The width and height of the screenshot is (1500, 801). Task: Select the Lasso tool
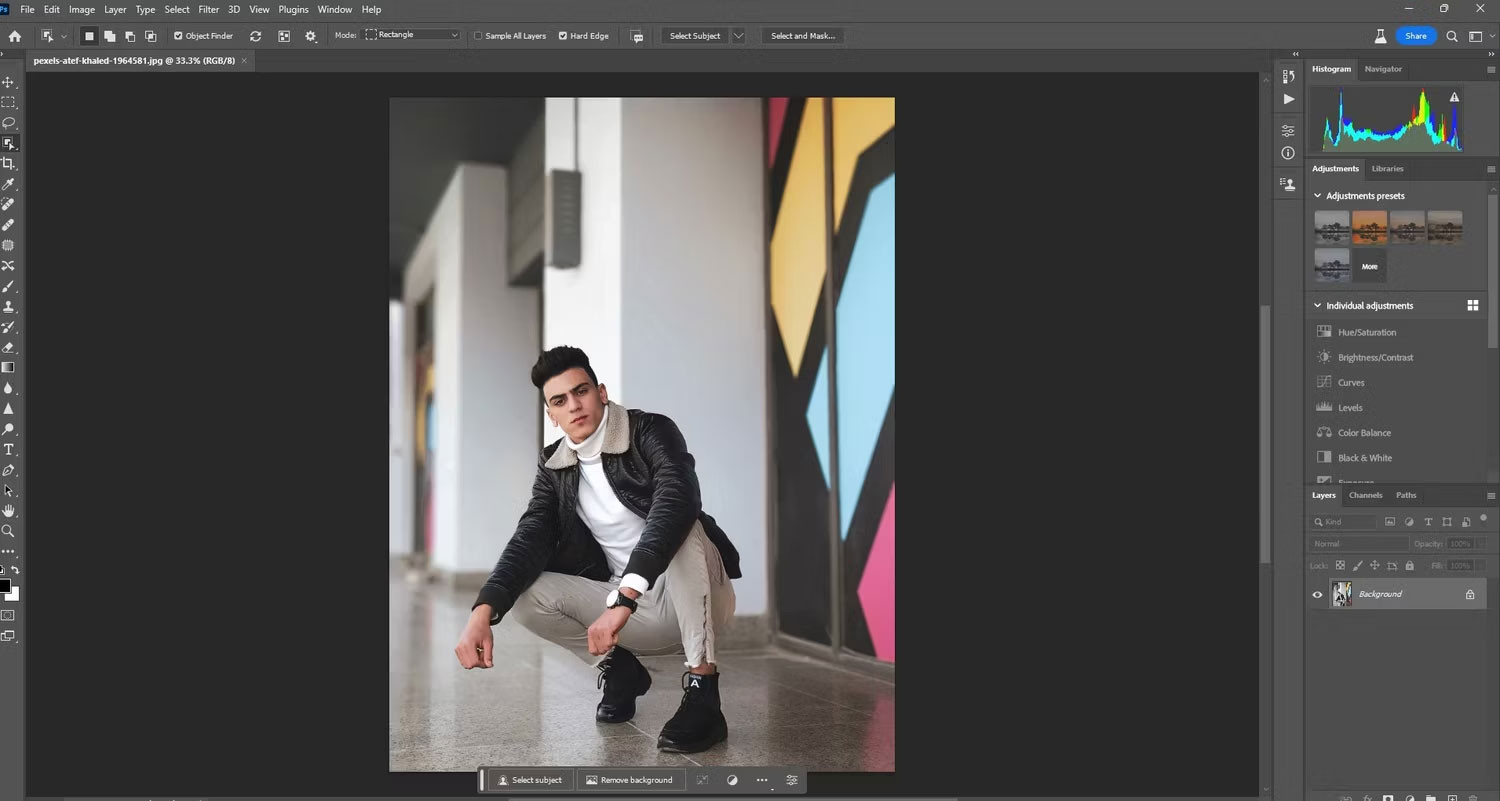pyautogui.click(x=8, y=123)
